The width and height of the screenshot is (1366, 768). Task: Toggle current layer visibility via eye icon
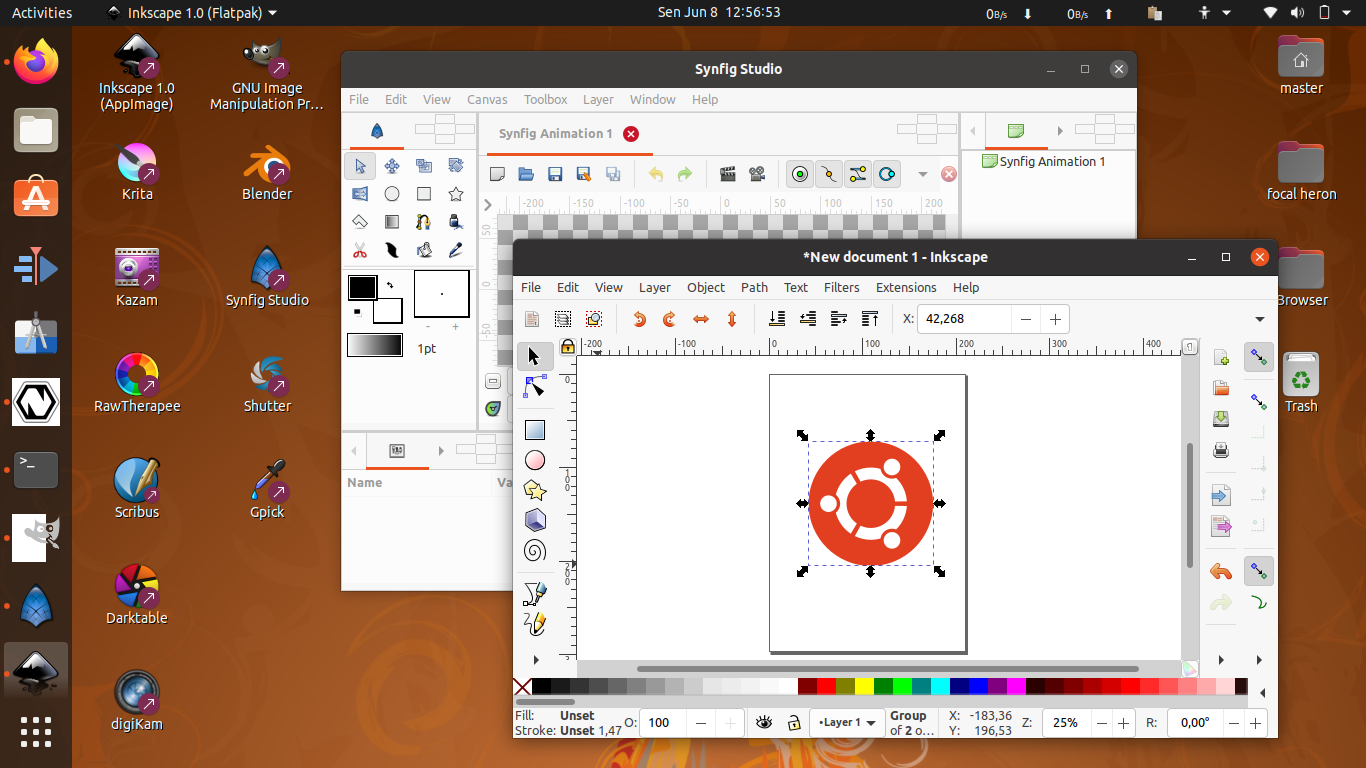pos(765,722)
